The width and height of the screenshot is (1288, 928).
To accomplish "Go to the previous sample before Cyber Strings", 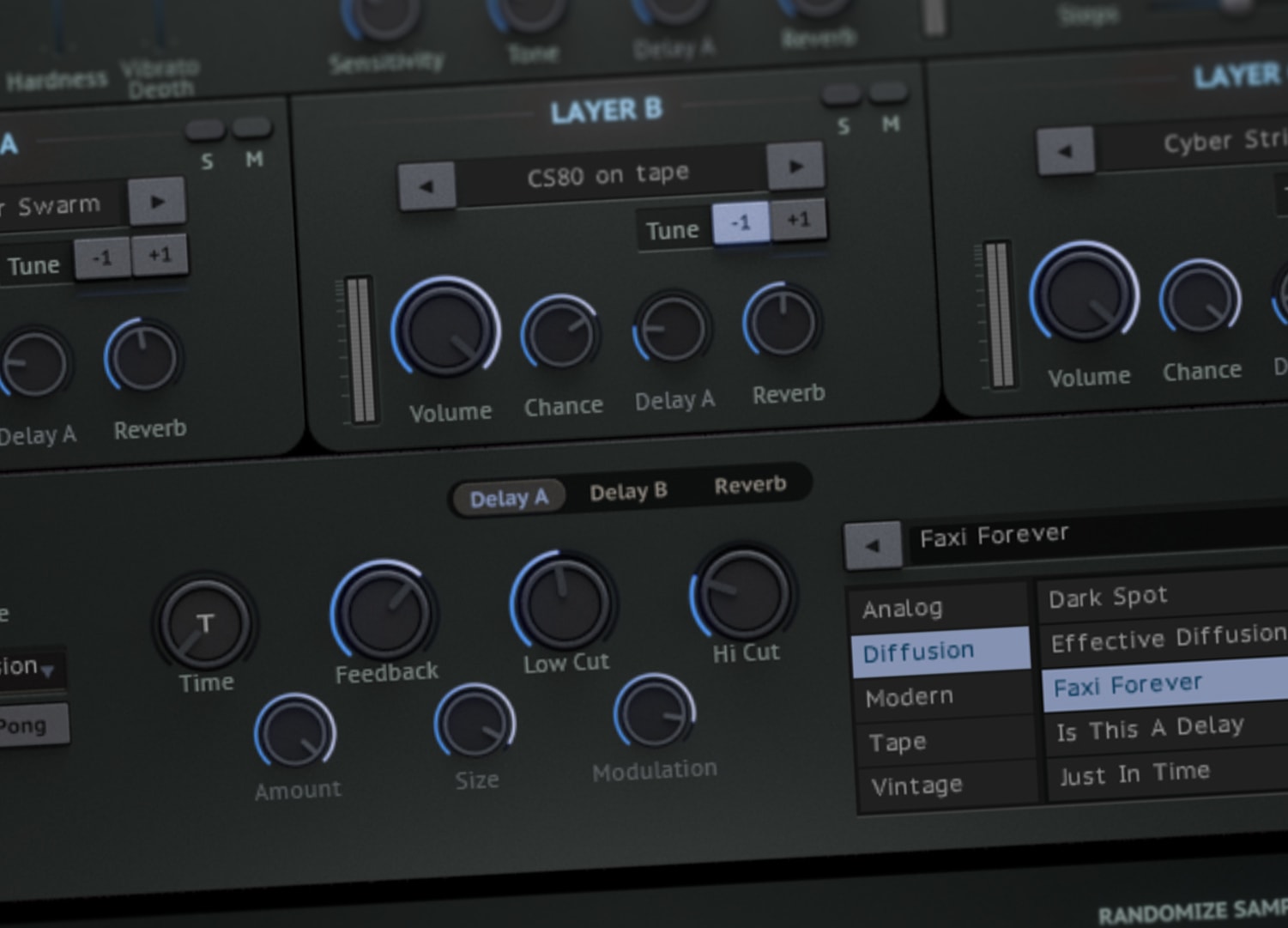I will click(1065, 151).
